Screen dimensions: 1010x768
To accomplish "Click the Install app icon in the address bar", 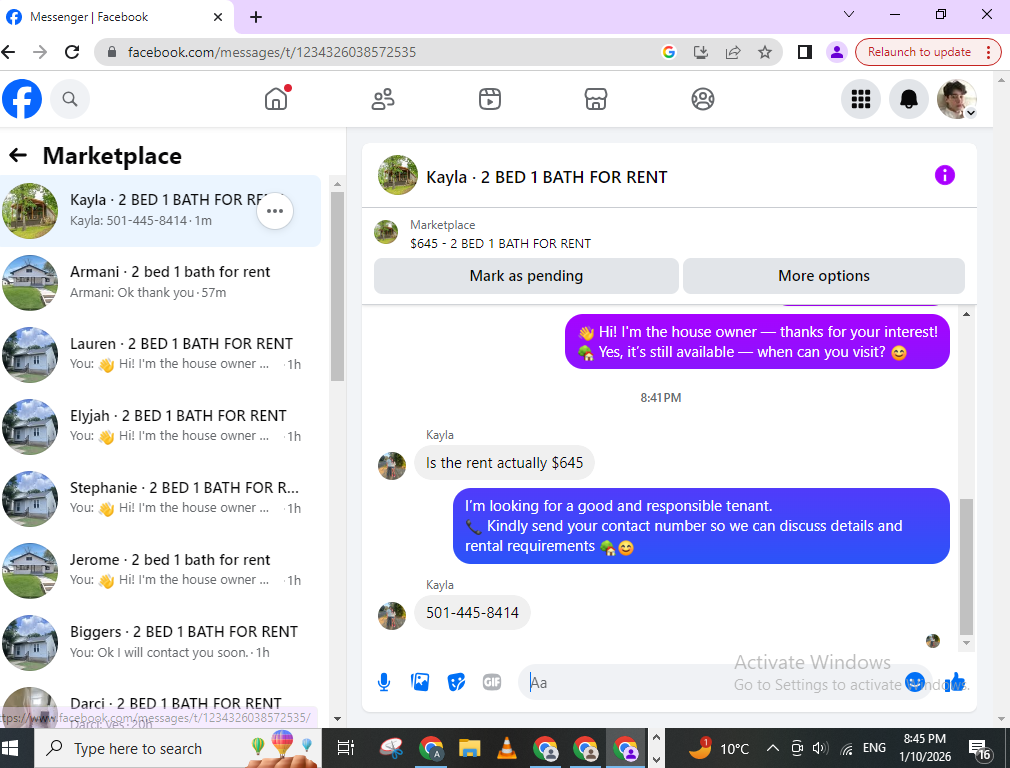I will pos(701,52).
